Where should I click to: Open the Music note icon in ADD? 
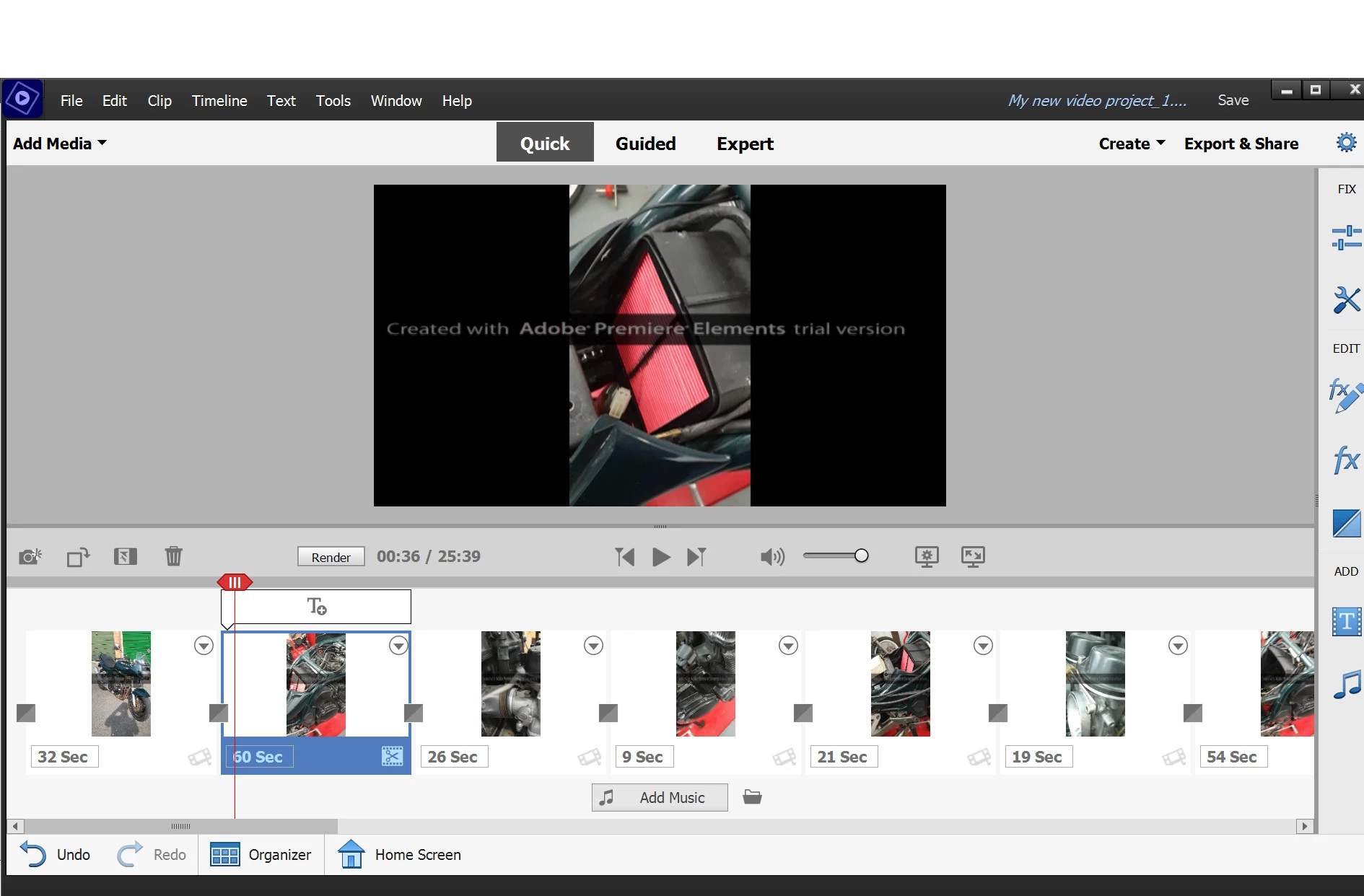[1346, 684]
